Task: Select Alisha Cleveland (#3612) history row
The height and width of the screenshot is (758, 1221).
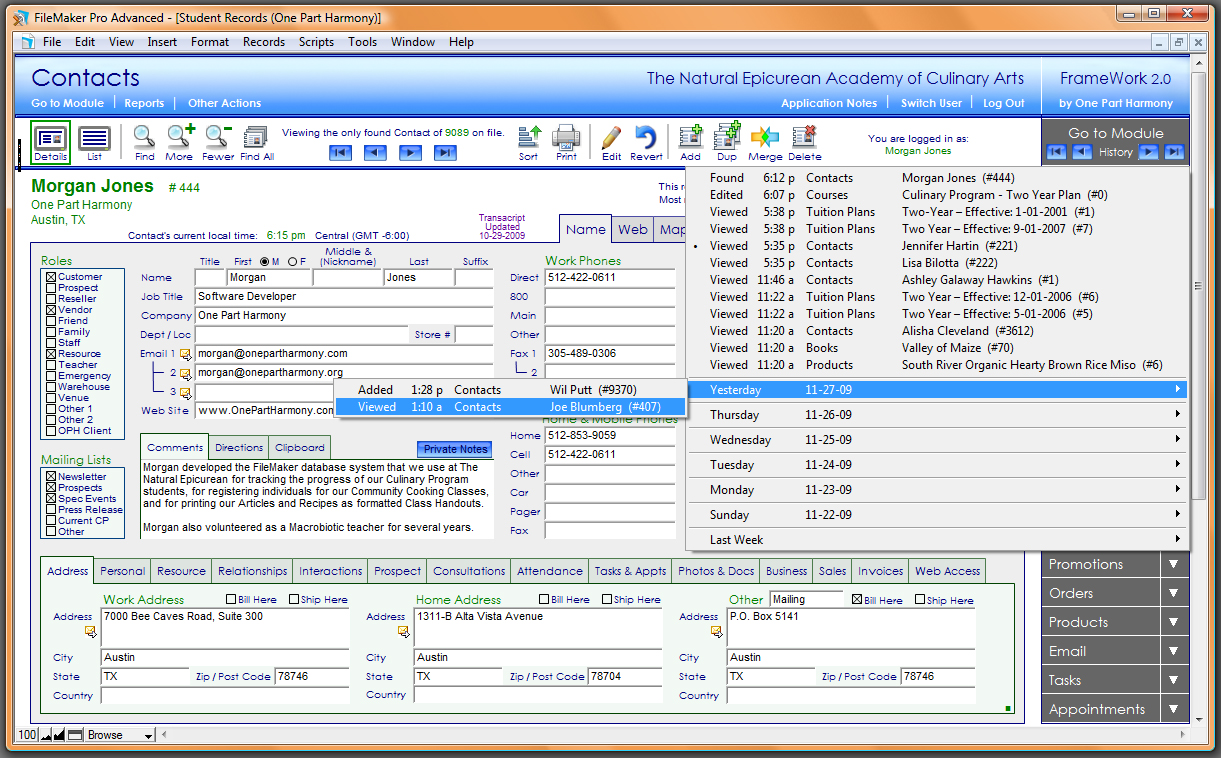Action: click(937, 331)
